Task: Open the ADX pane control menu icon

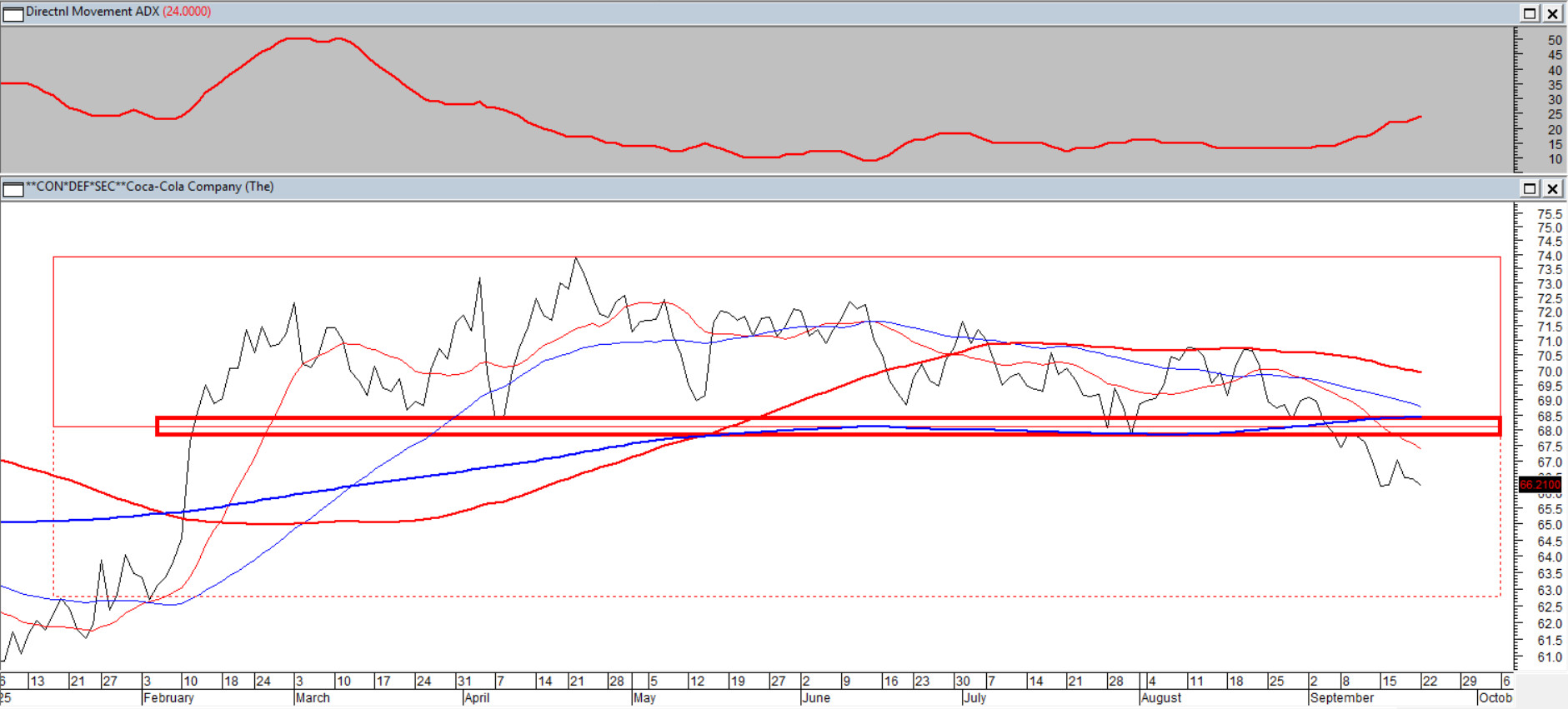Action: pos(13,13)
